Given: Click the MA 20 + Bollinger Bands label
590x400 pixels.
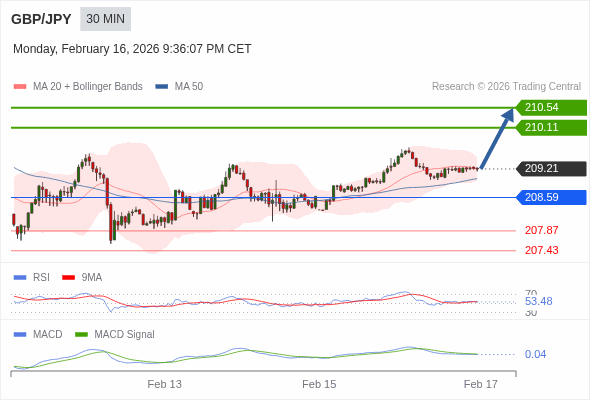Looking at the screenshot, I should tap(88, 87).
